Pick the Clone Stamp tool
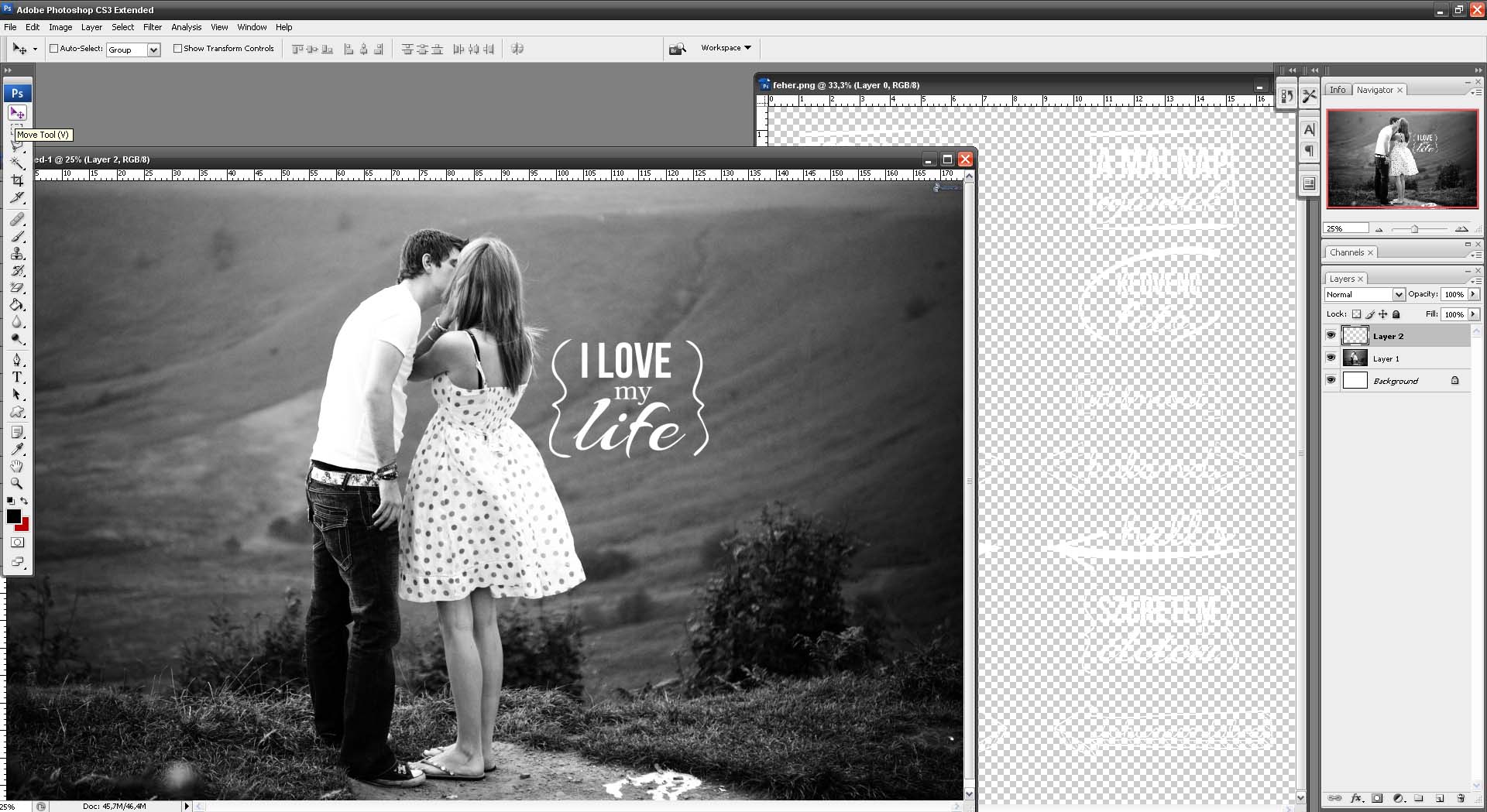Screen dimensions: 1487x812 [17, 254]
